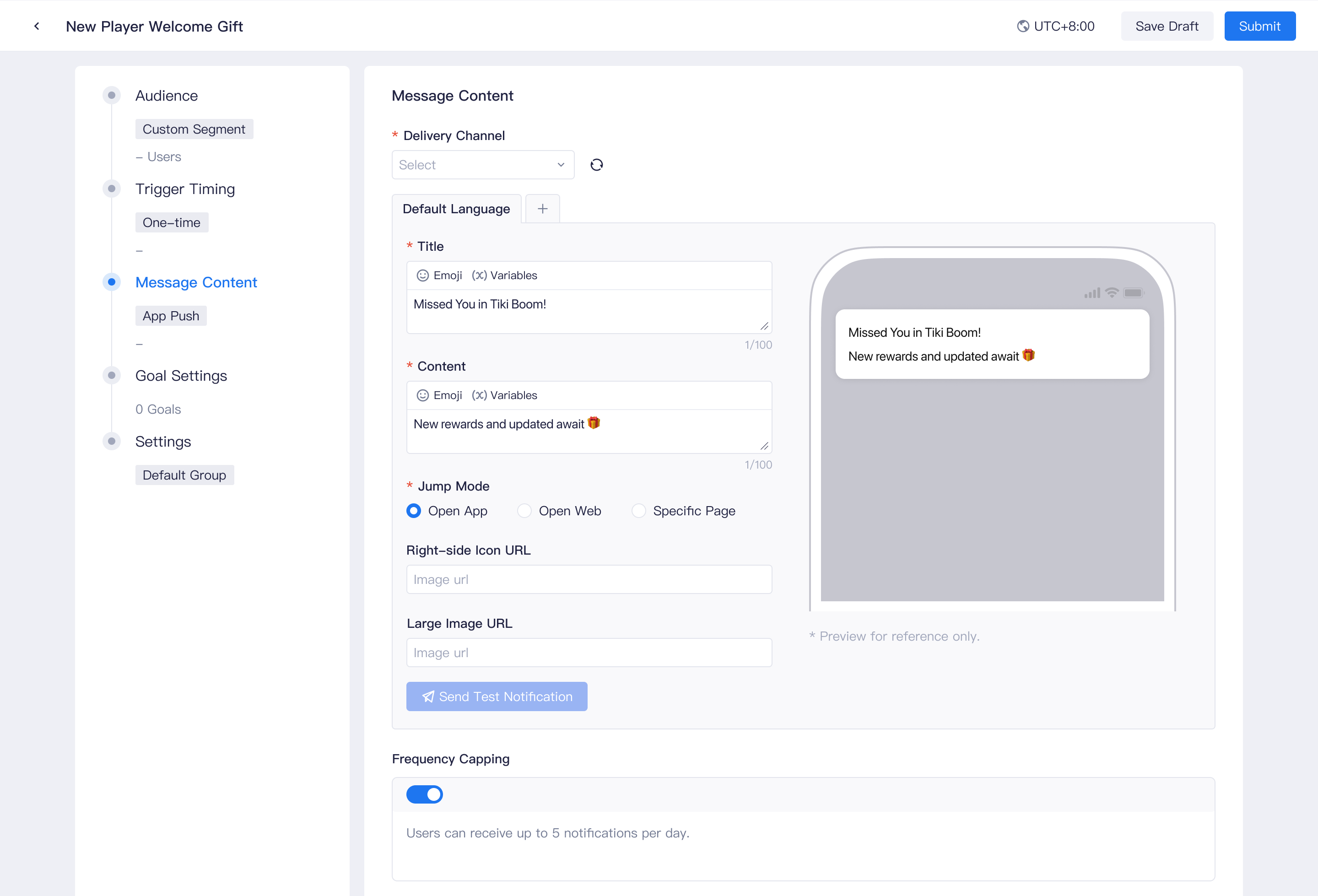Click Send Test Notification
Image resolution: width=1318 pixels, height=896 pixels.
pyautogui.click(x=497, y=696)
